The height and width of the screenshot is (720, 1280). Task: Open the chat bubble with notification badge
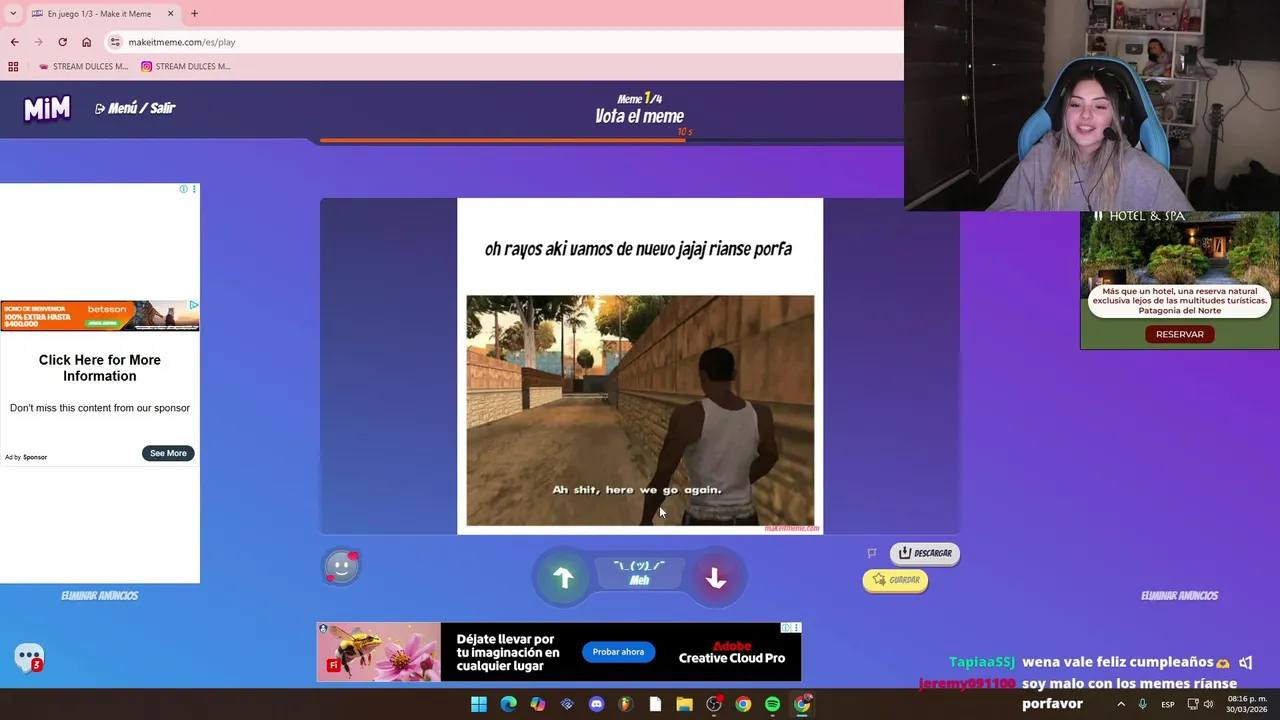click(29, 658)
